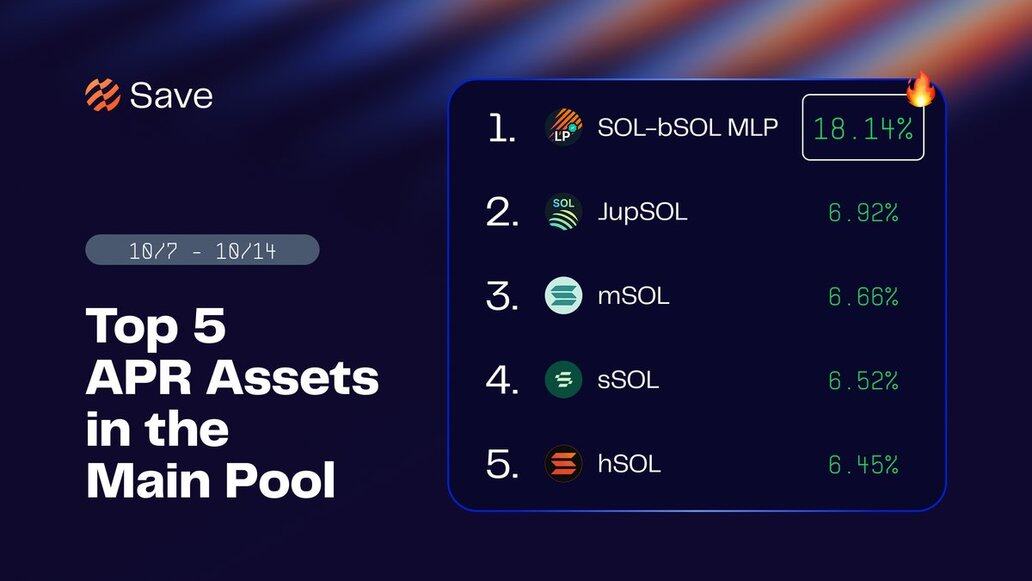Screen dimensions: 1032x581
Task: Click the 6.45% APR value
Action: (862, 464)
